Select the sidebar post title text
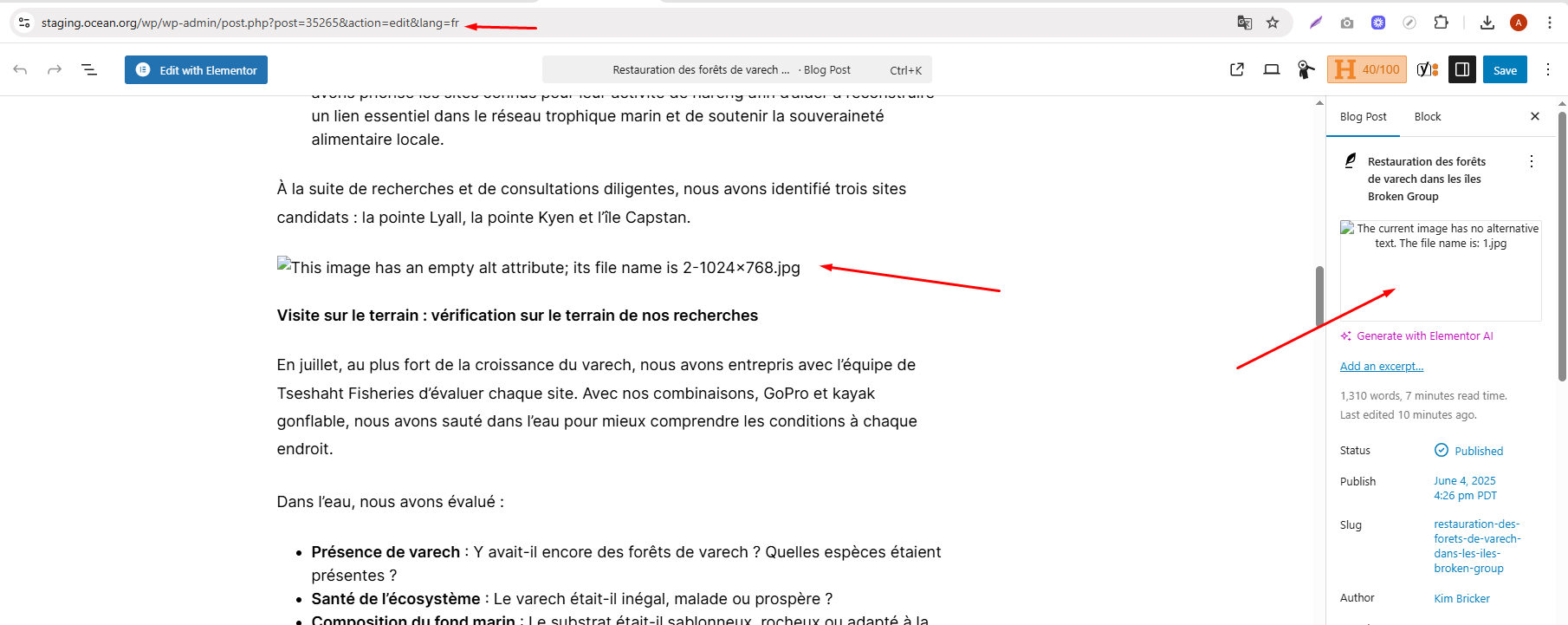This screenshot has height=625, width=1568. pyautogui.click(x=1427, y=179)
